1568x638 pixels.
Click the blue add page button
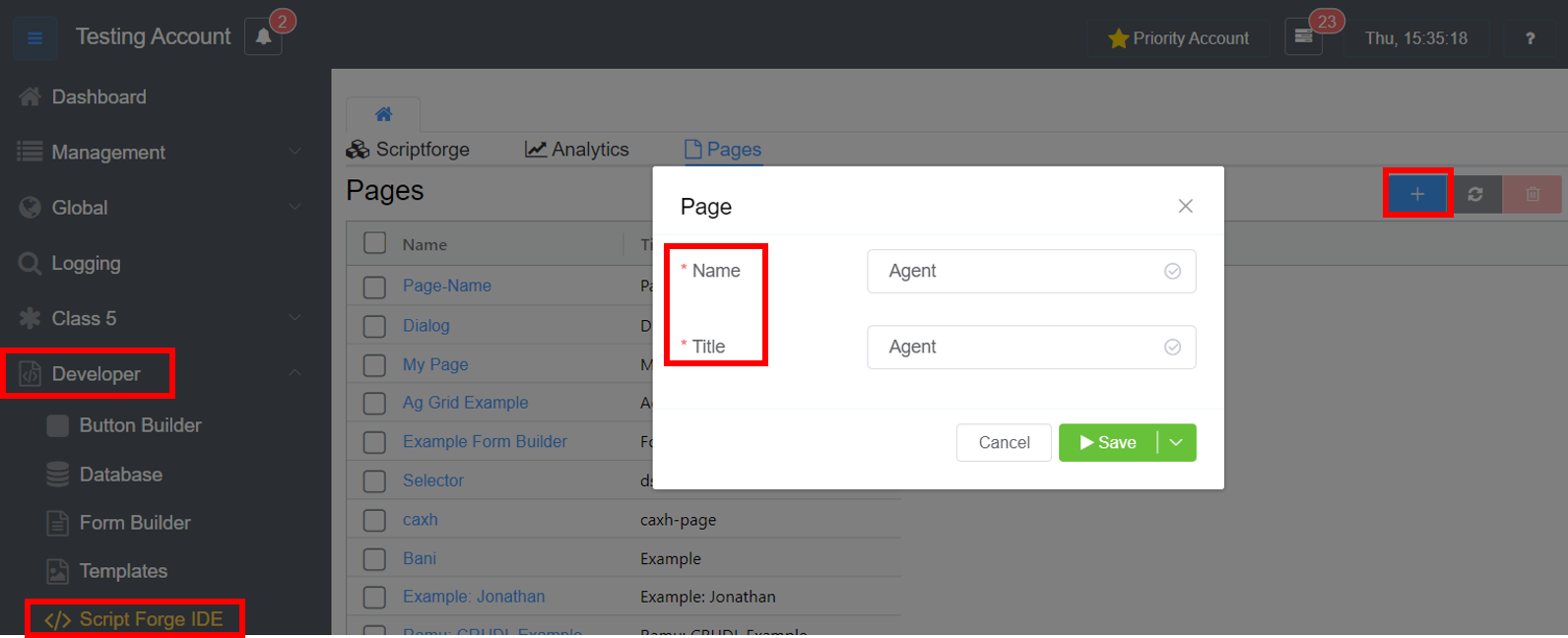pyautogui.click(x=1417, y=194)
